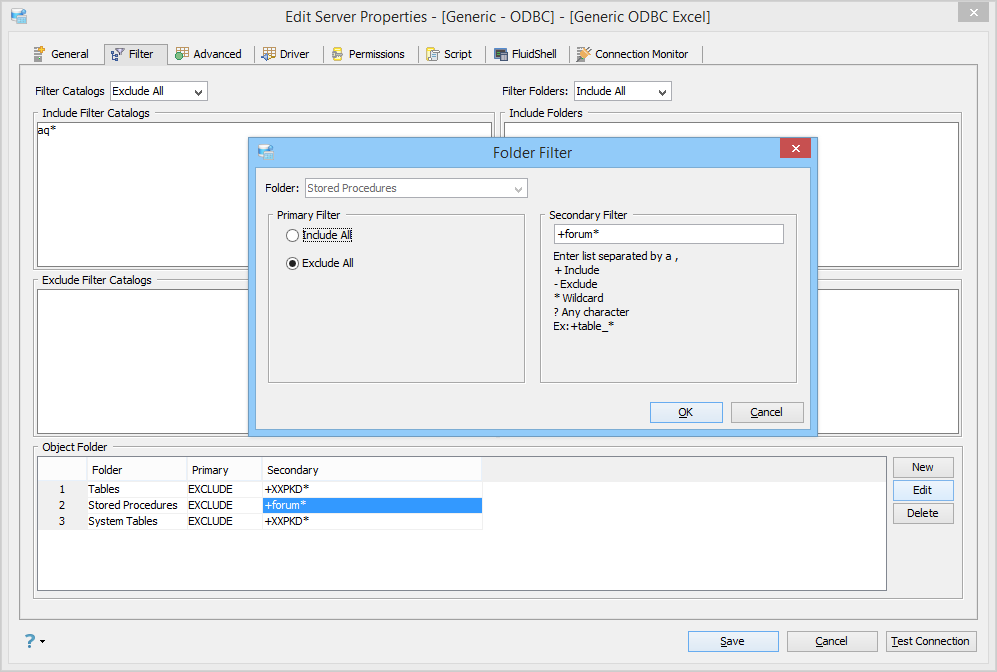Click row number 1 in Object Folder table

pos(62,489)
